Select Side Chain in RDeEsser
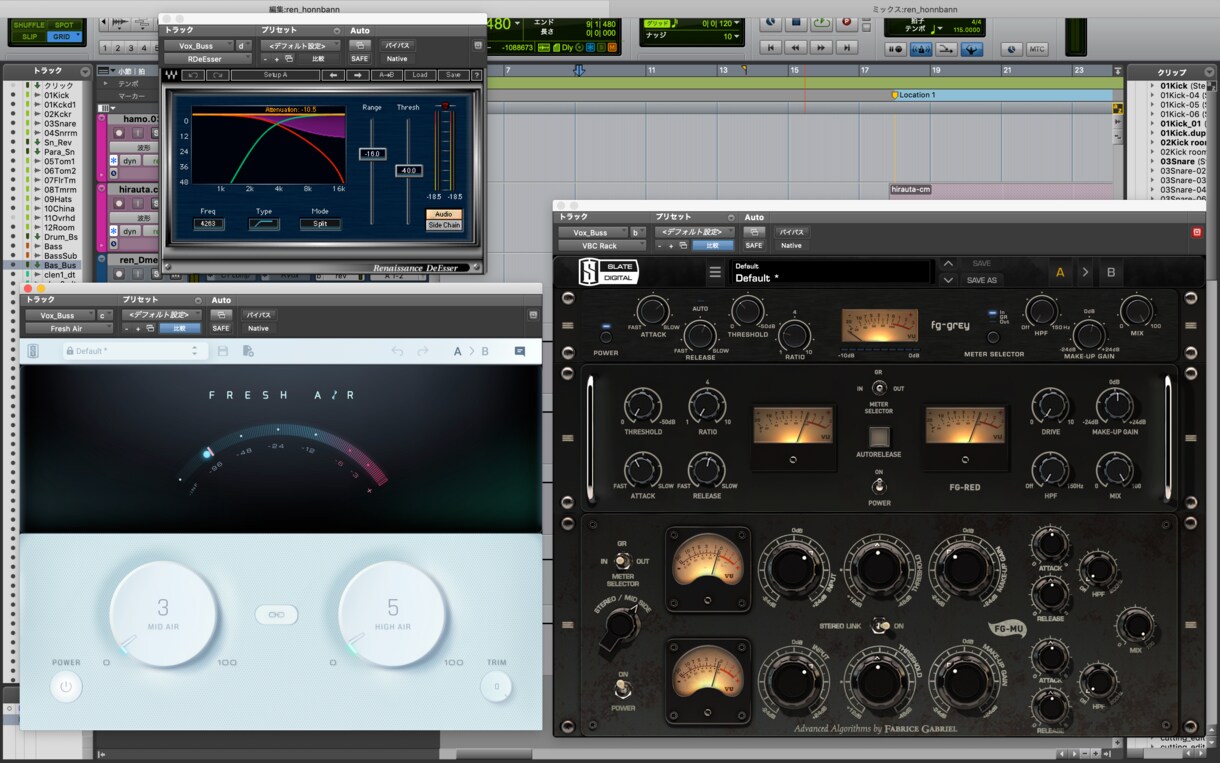Image resolution: width=1220 pixels, height=763 pixels. click(444, 225)
